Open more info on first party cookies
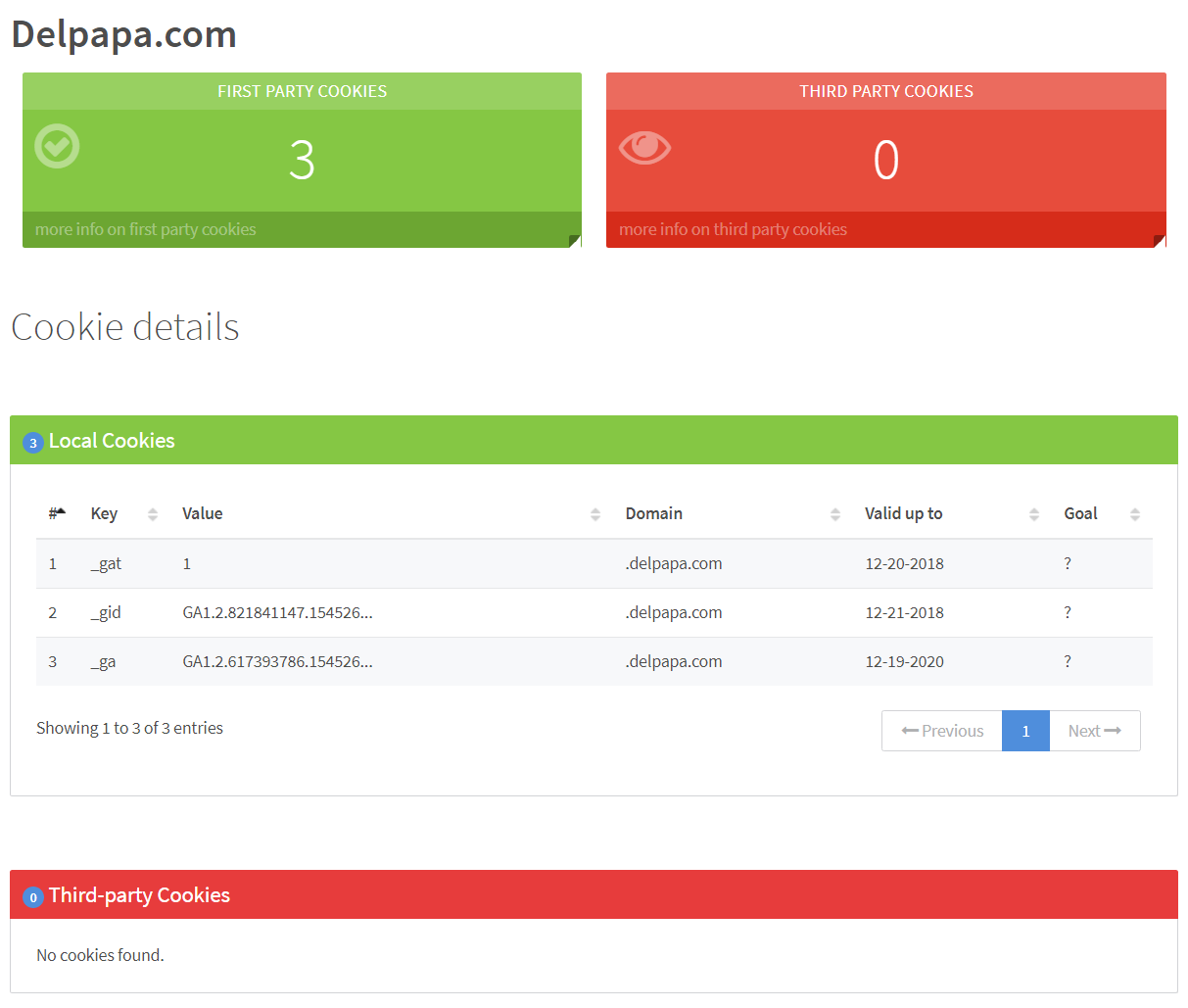Screen dimensions: 1188x1008 coord(145,229)
